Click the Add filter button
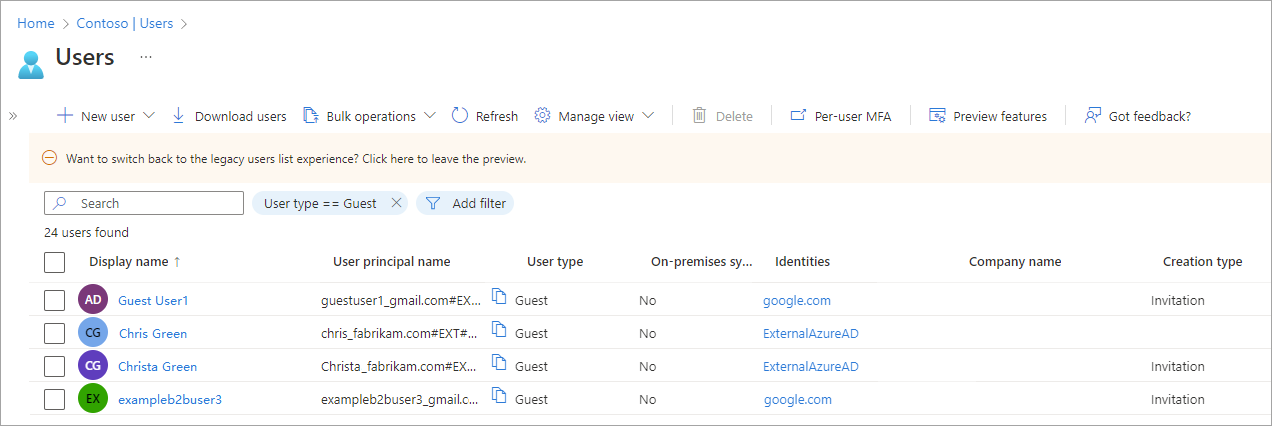 pyautogui.click(x=466, y=203)
